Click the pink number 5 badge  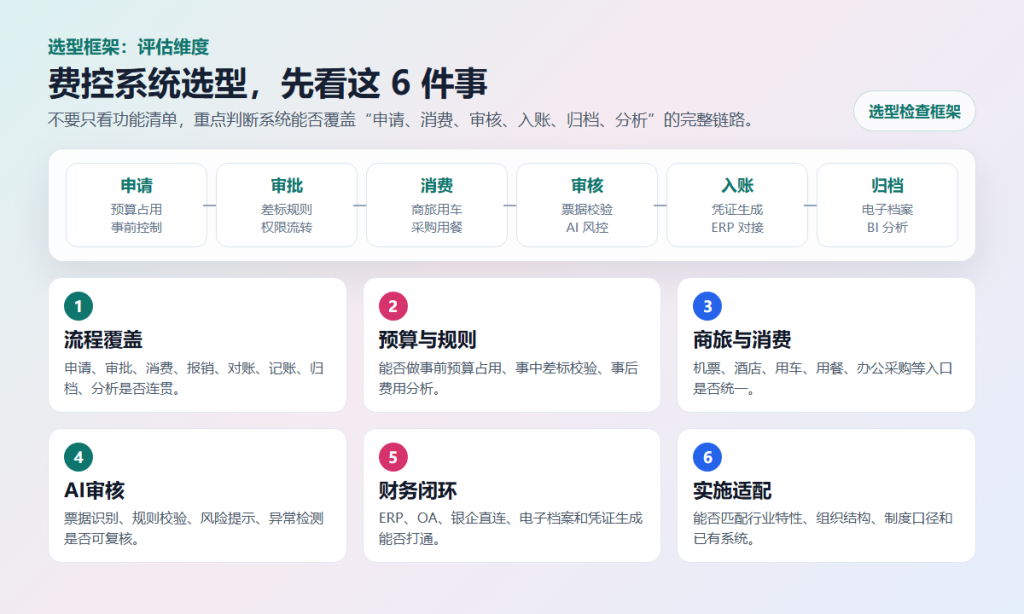(393, 457)
